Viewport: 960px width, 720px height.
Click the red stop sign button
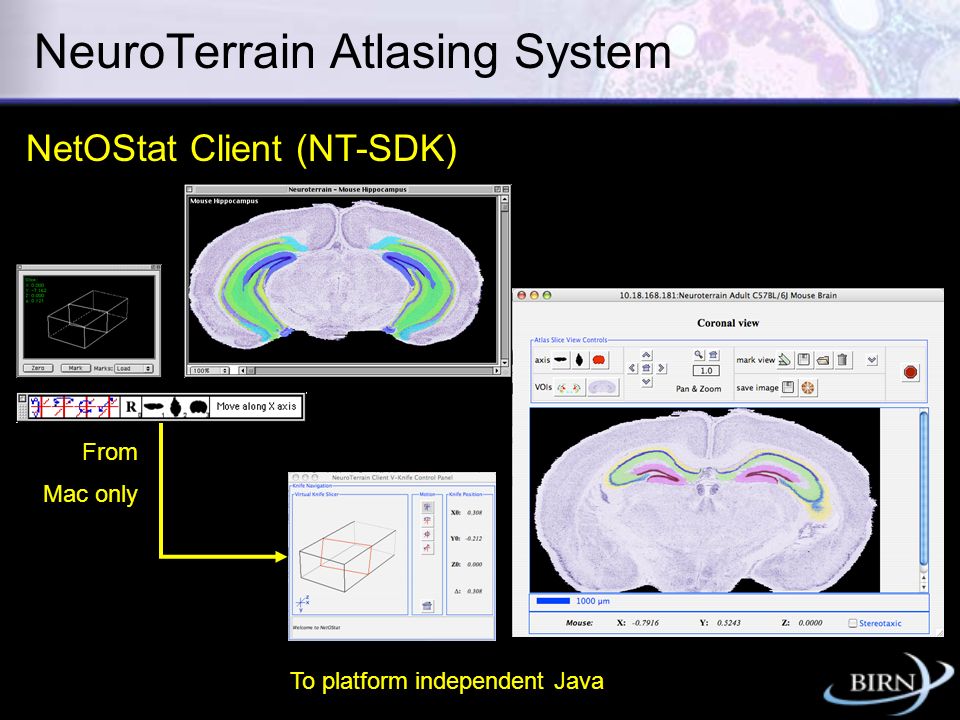910,372
